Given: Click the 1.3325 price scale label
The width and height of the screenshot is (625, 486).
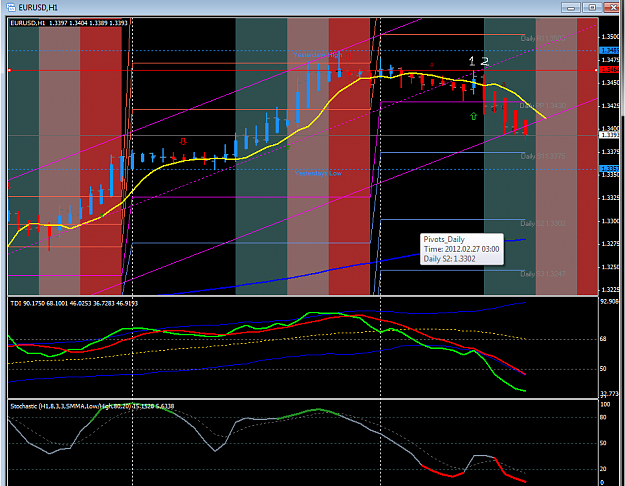Looking at the screenshot, I should [x=610, y=198].
